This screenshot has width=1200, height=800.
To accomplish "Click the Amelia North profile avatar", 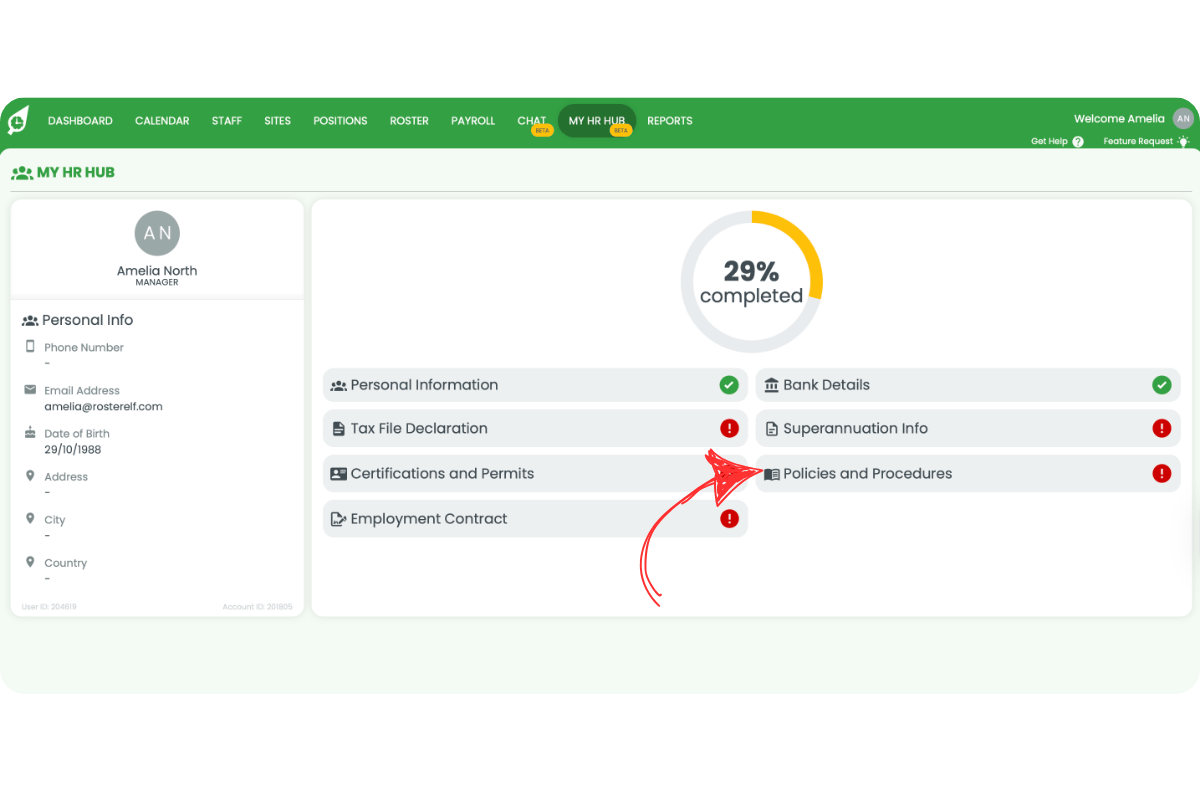I will pyautogui.click(x=157, y=233).
